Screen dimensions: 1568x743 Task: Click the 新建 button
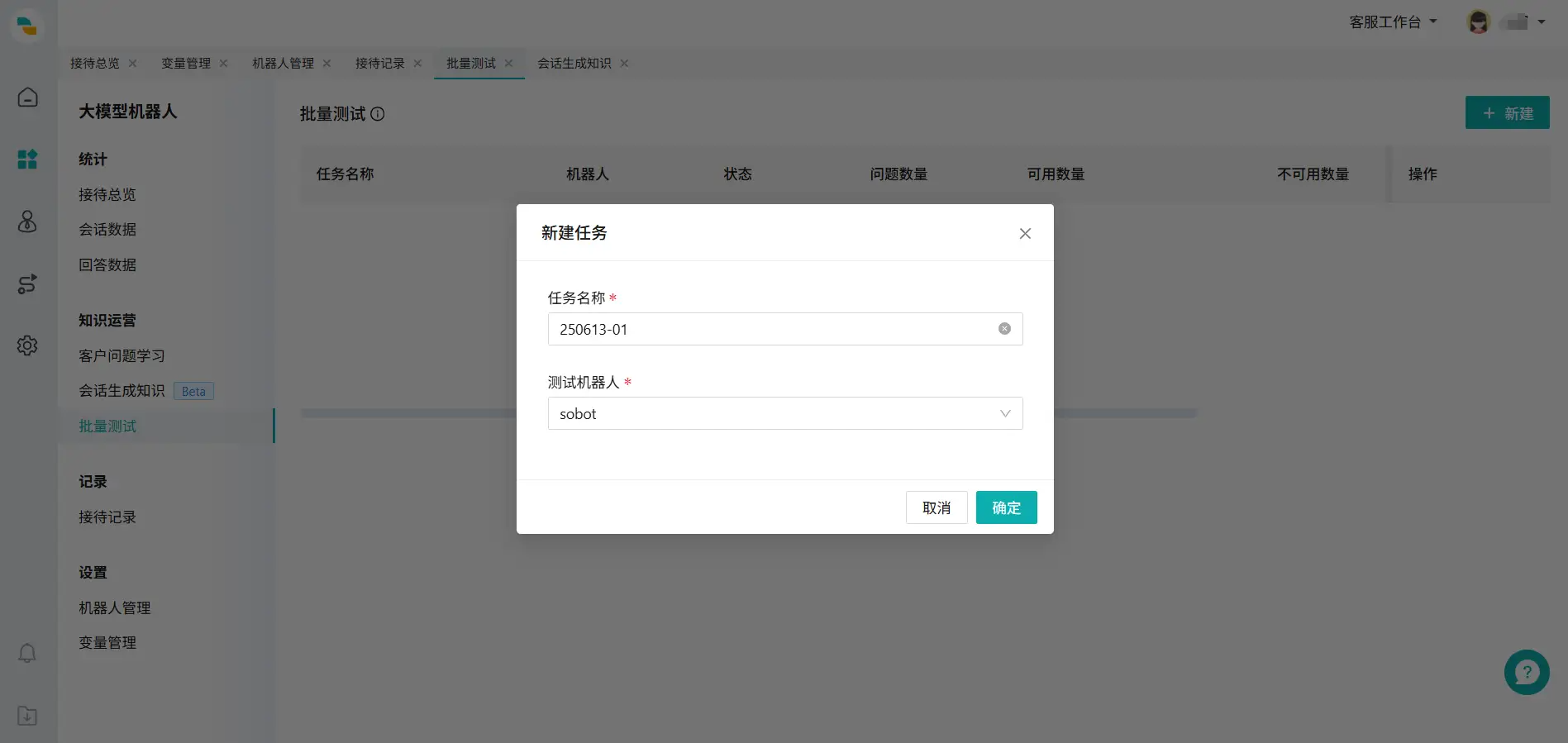[1508, 112]
